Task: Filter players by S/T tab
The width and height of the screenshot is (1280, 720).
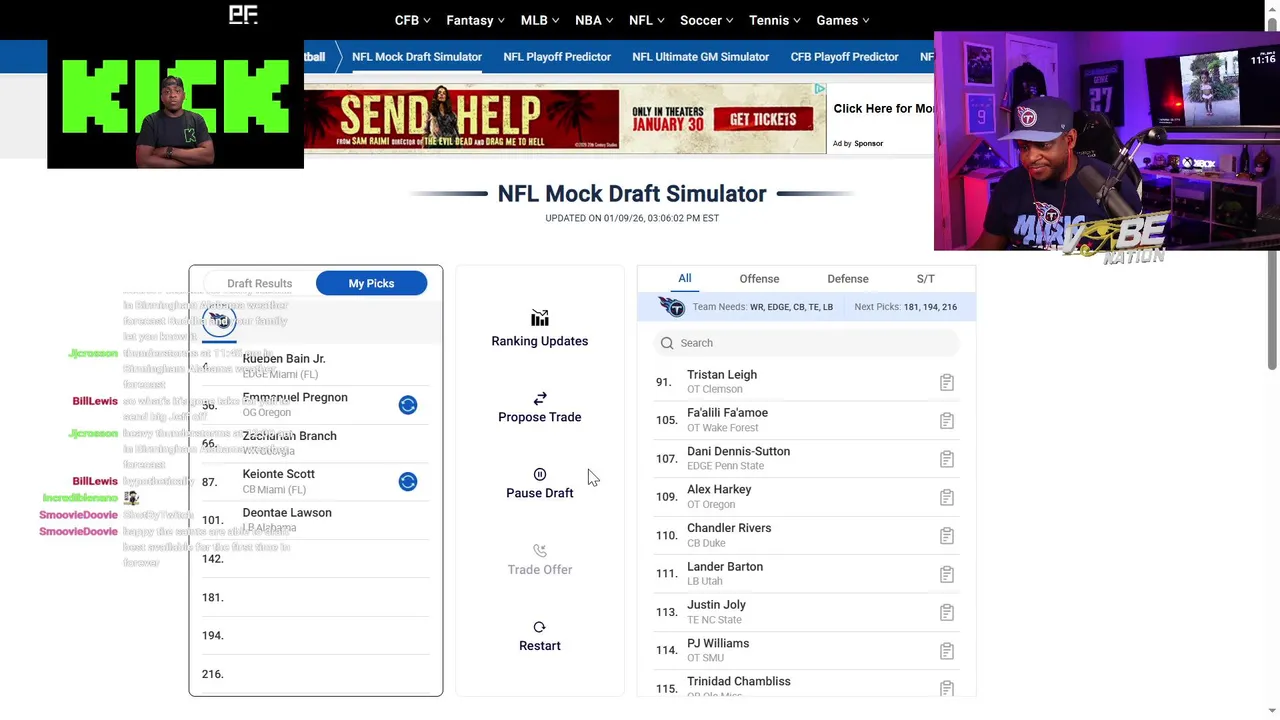Action: (x=926, y=279)
